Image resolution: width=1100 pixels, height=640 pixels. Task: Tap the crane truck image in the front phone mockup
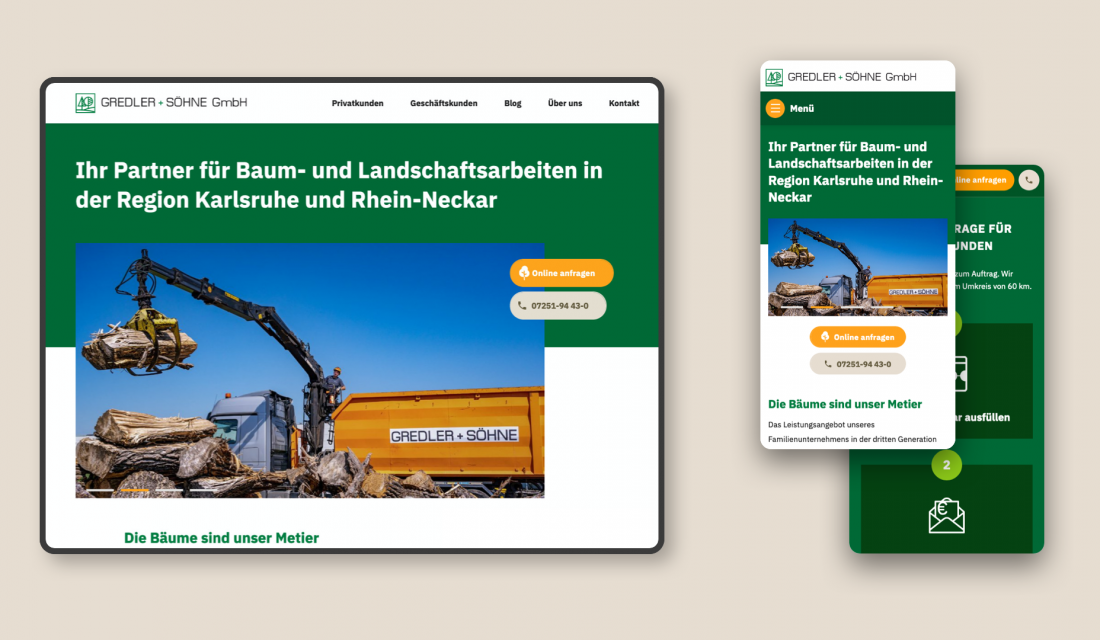857,267
